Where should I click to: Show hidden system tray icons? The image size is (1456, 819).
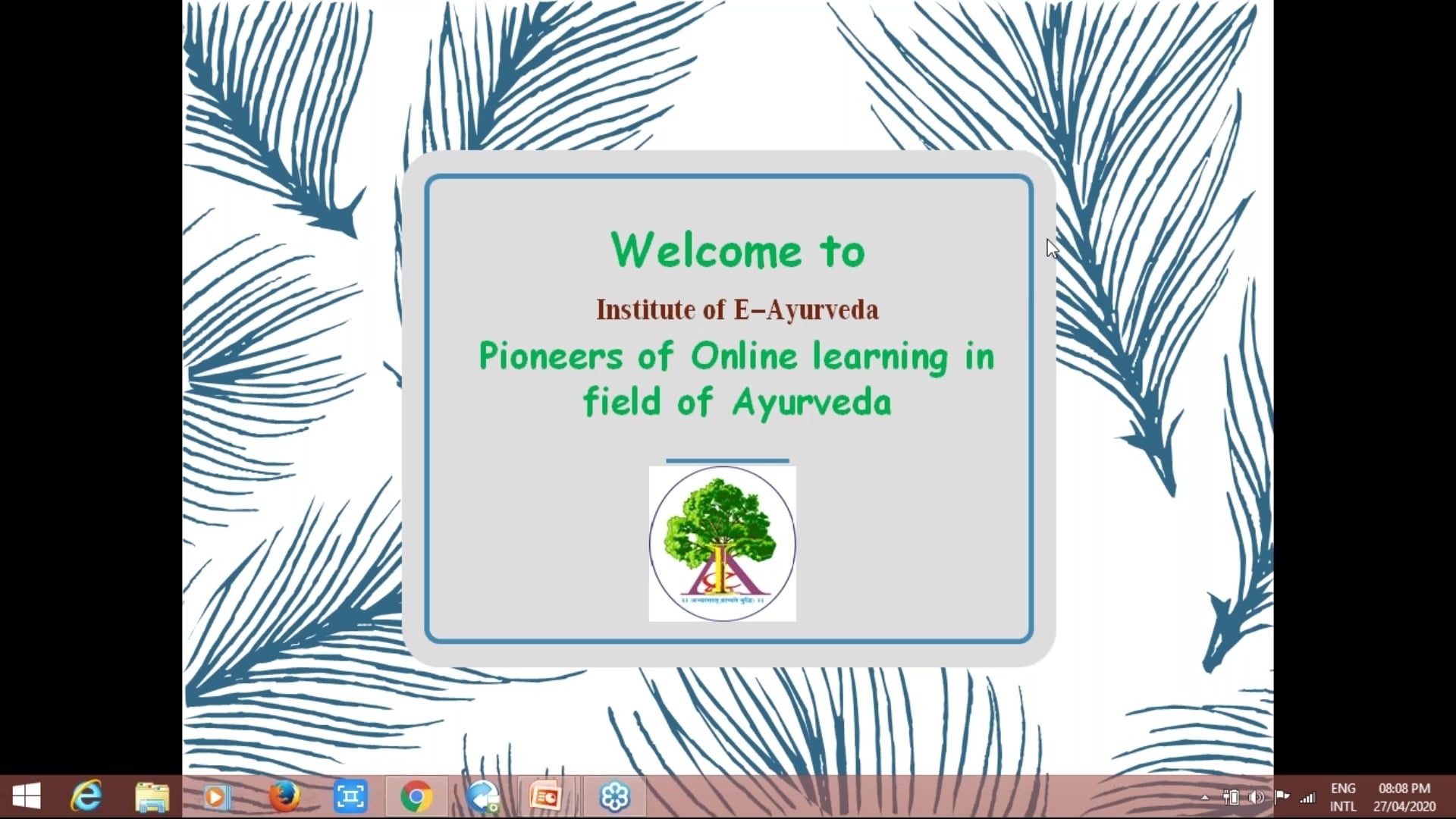[1205, 798]
